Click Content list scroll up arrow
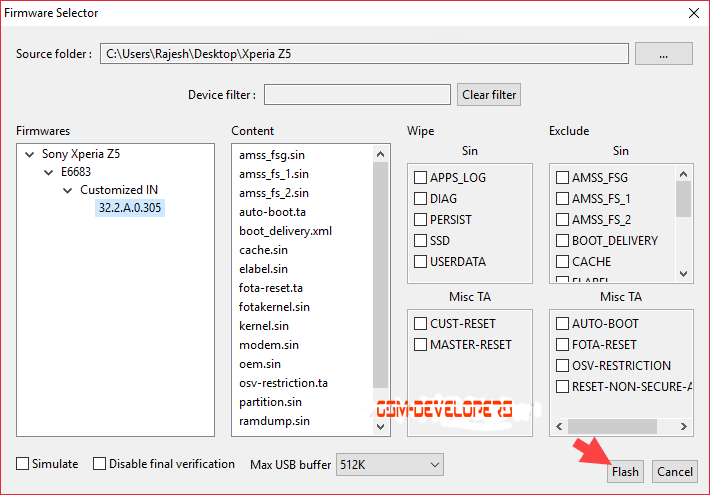The height and width of the screenshot is (495, 710). tap(380, 154)
